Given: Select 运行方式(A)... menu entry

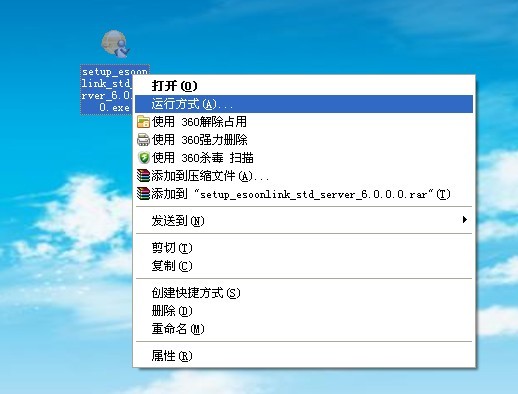Looking at the screenshot, I should (x=304, y=104).
